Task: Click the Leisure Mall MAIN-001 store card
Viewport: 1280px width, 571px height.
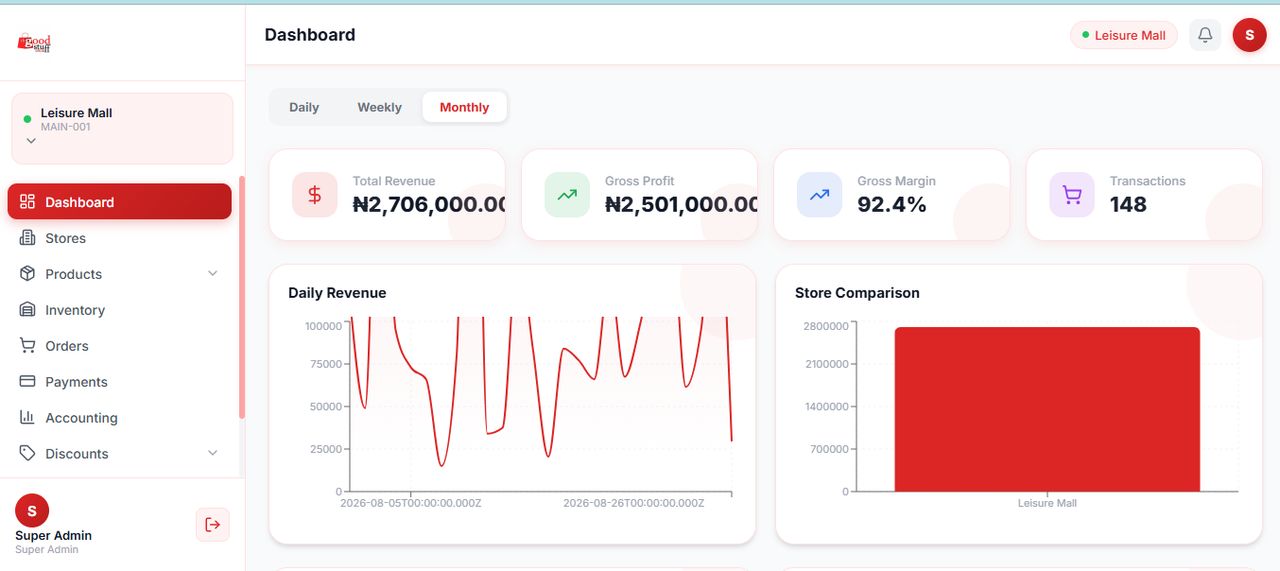Action: (122, 128)
